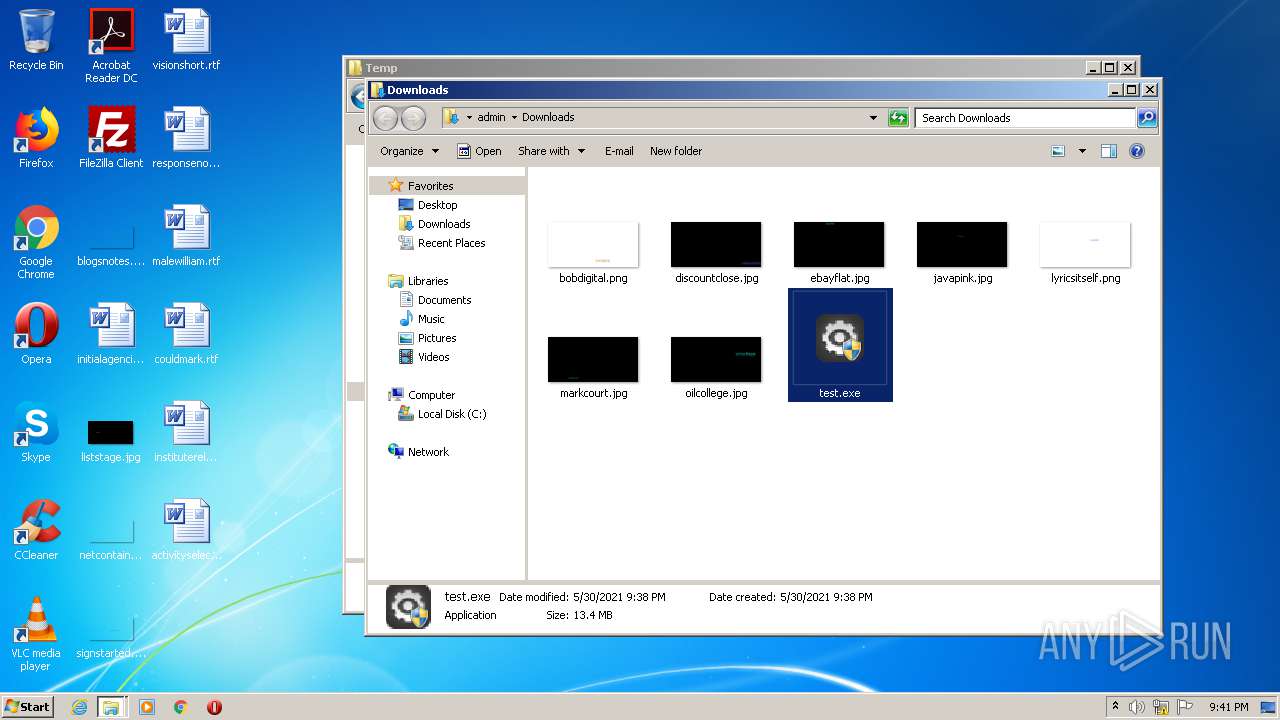Click the Explorer Back arrow button

(385, 118)
